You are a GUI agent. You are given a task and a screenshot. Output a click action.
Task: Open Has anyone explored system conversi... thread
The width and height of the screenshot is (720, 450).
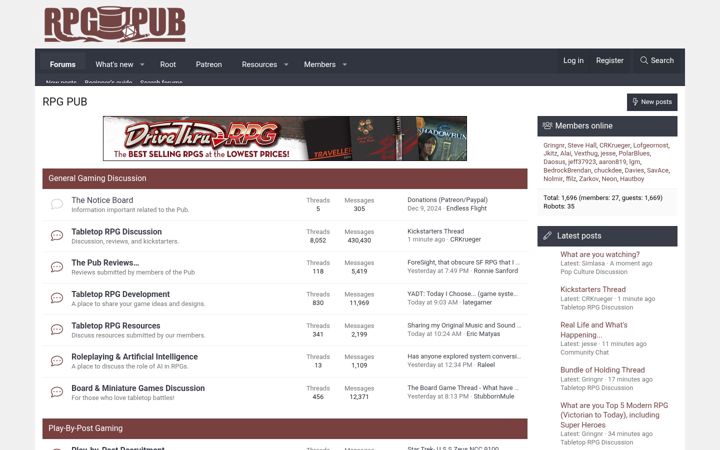(464, 356)
